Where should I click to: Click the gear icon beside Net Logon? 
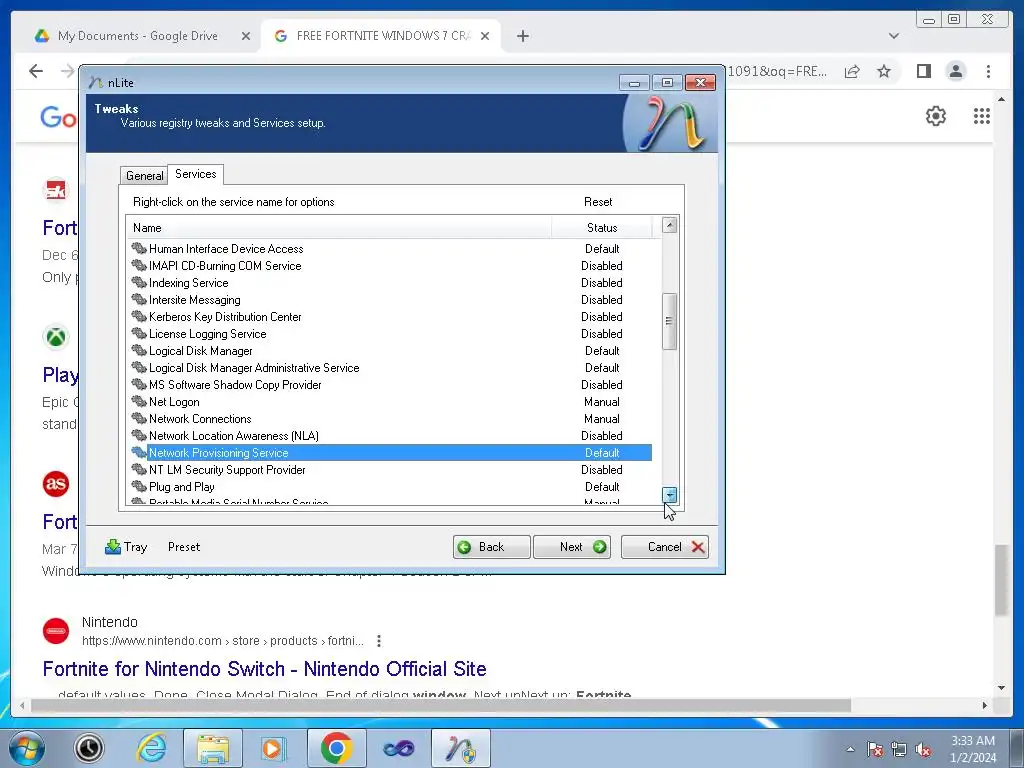[x=138, y=402]
